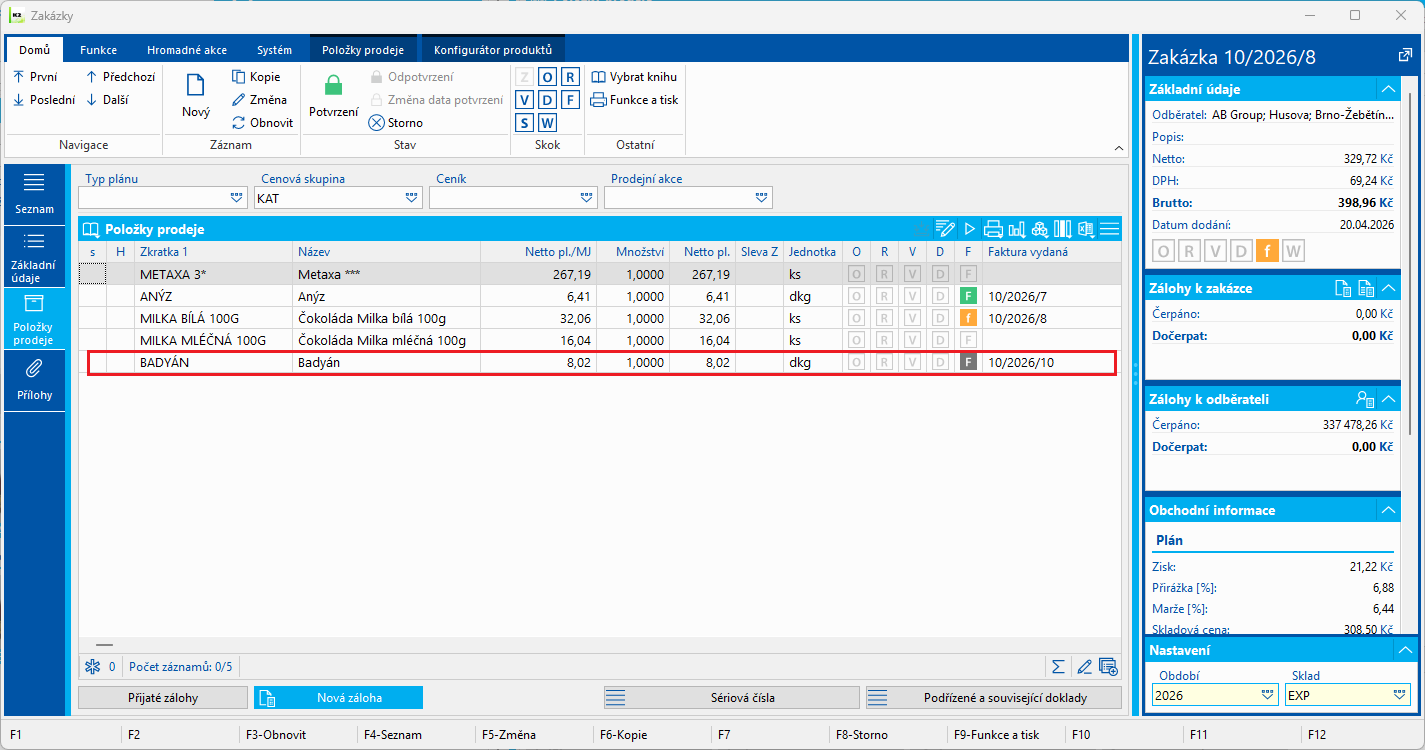Open the Cenová skupina KAT dropdown
Viewport: 1425px width, 750px height.
tap(412, 198)
